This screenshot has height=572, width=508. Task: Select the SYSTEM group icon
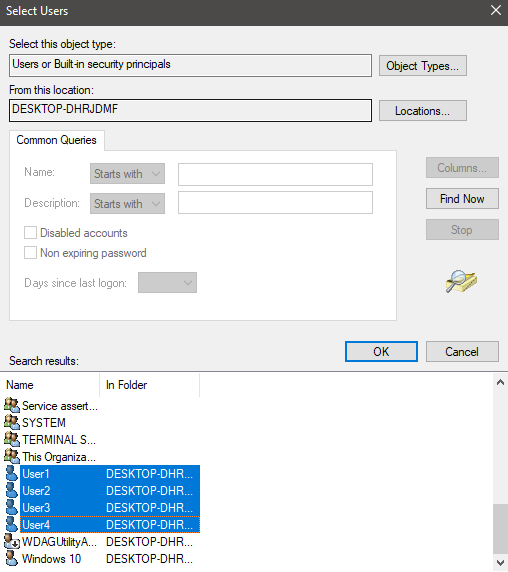click(x=12, y=422)
